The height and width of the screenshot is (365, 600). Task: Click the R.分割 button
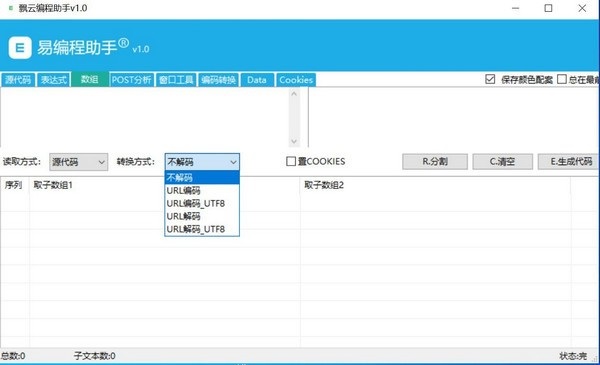[435, 161]
